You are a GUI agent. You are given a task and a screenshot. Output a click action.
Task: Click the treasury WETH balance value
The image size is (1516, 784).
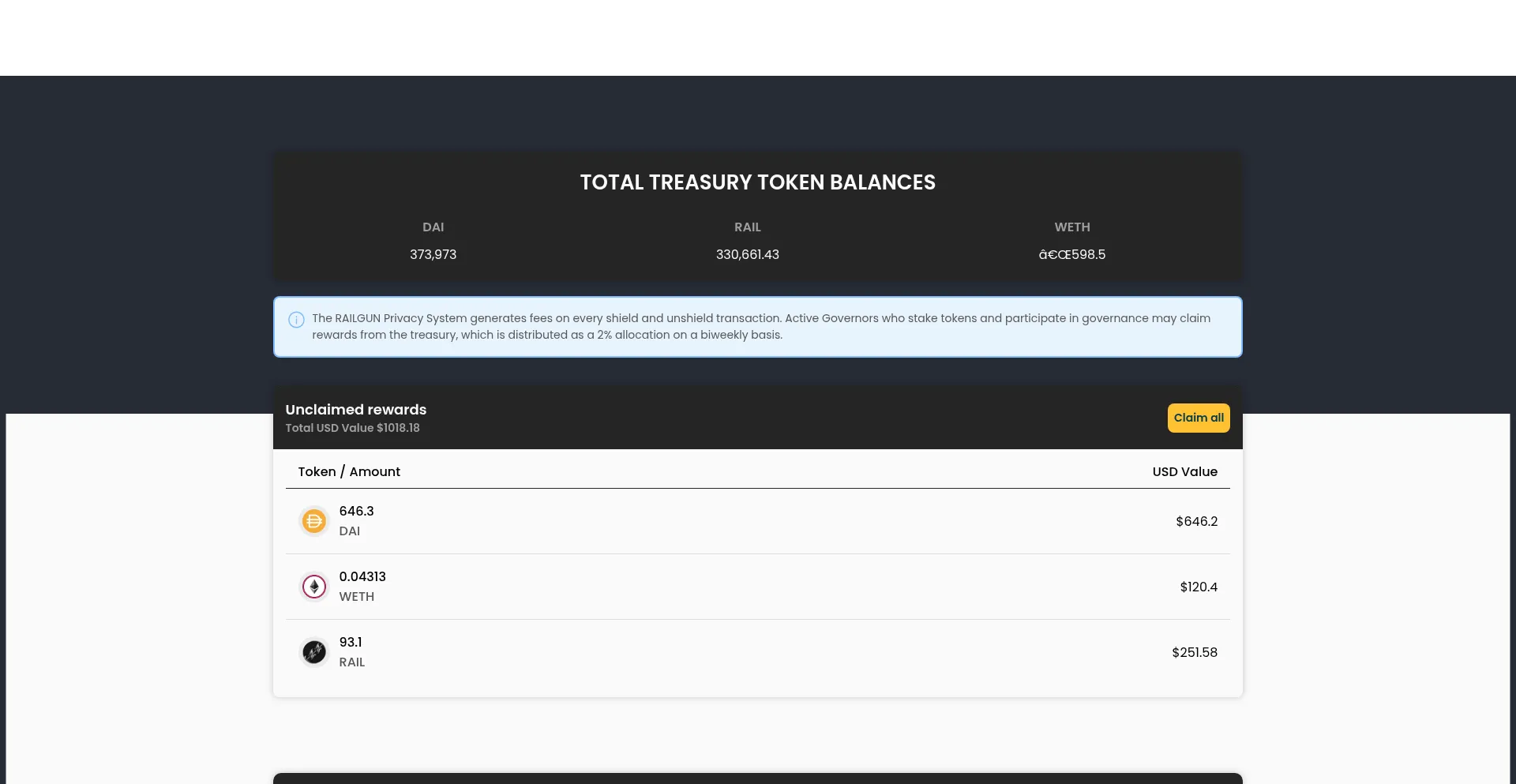point(1071,254)
